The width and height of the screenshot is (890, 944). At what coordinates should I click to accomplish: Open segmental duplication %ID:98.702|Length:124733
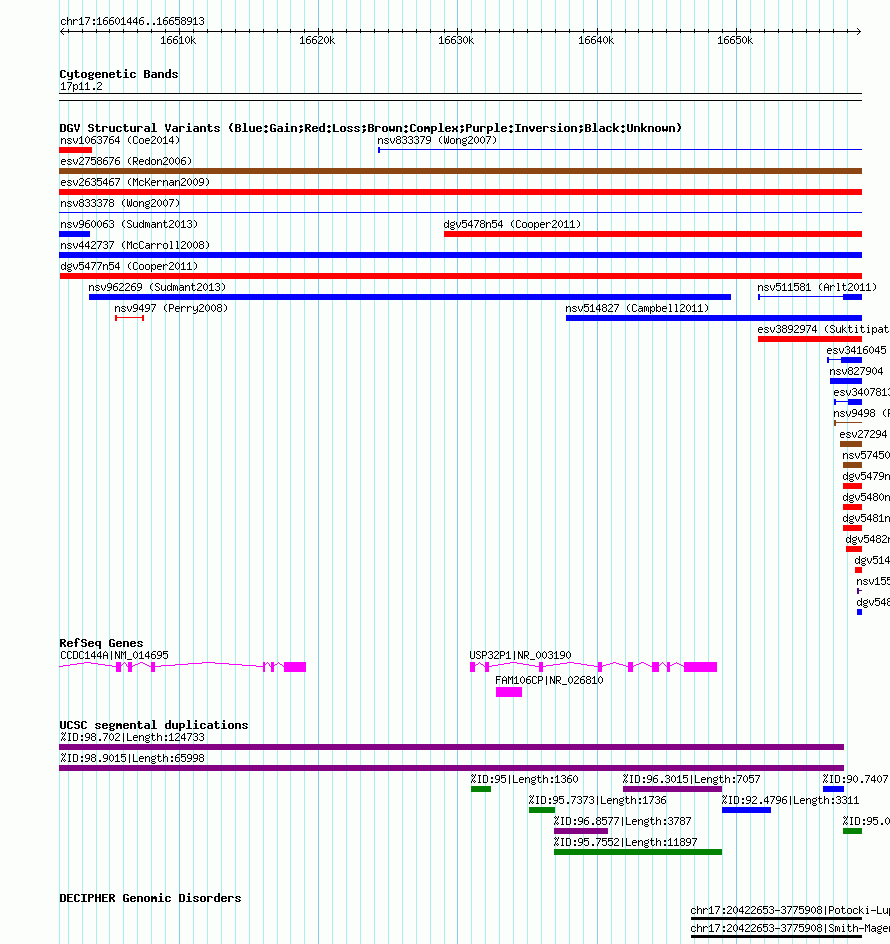pyautogui.click(x=452, y=747)
